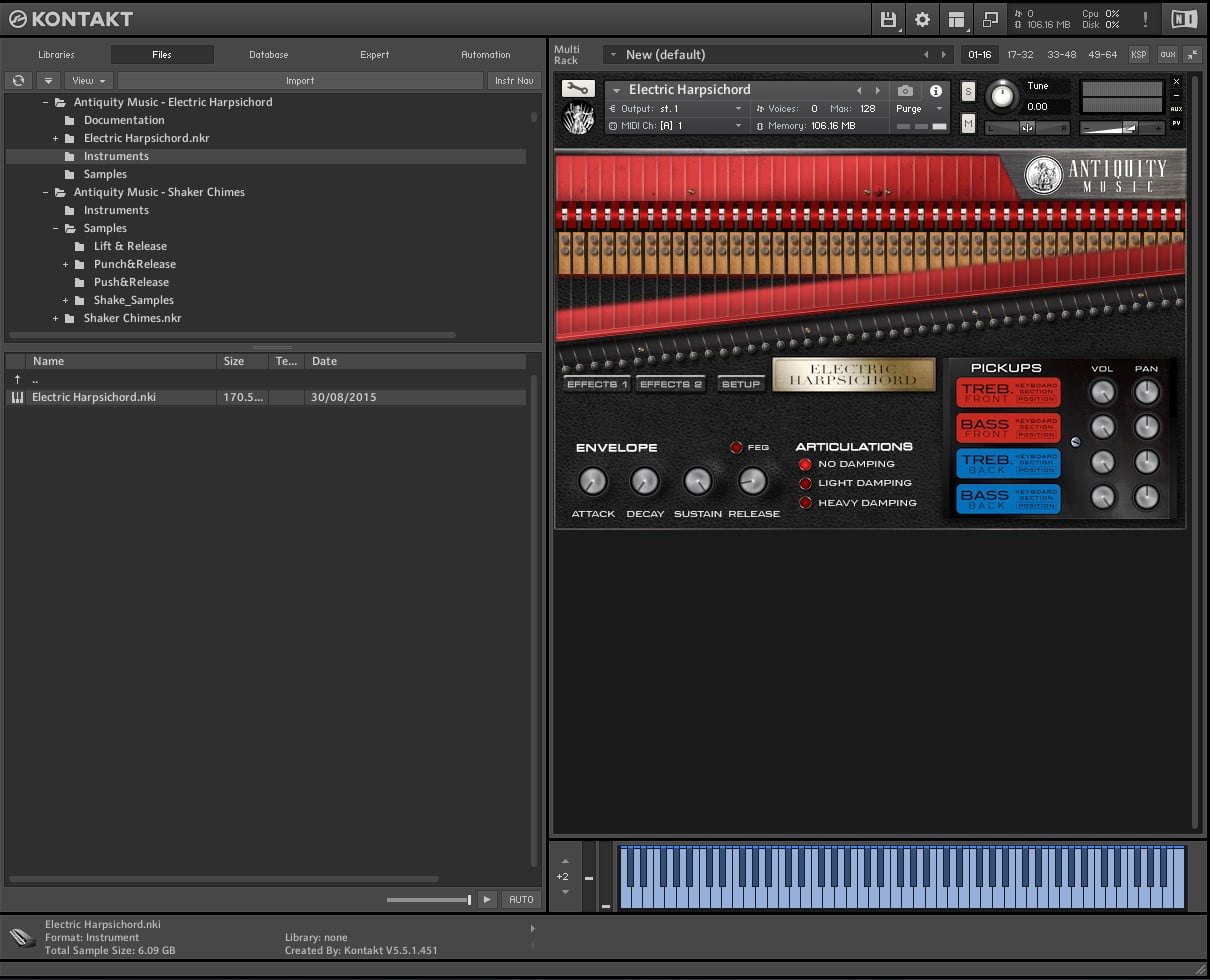Select the LIGHT DAMPING articulation
The width and height of the screenshot is (1210, 980).
tap(805, 482)
